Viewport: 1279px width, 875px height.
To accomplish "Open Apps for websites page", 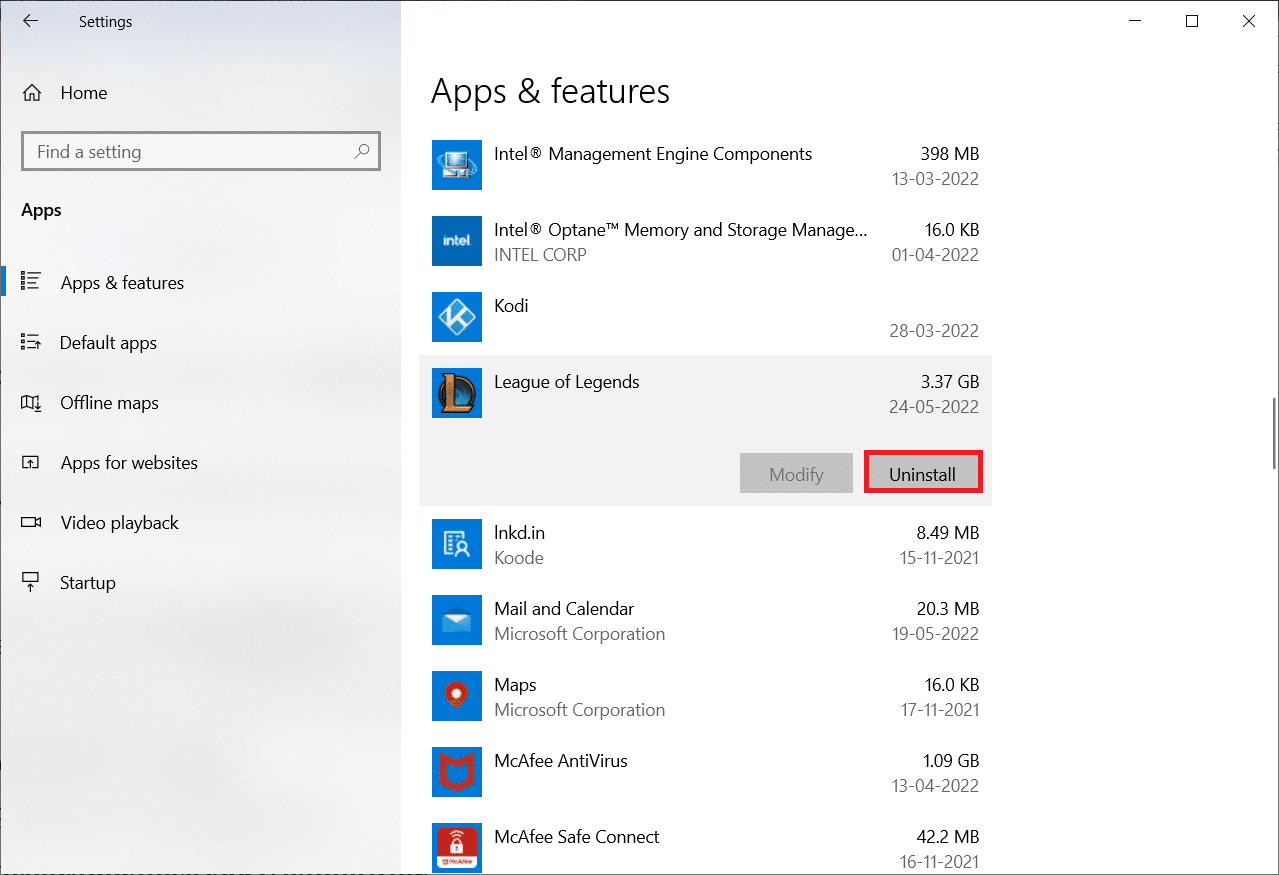I will click(x=200, y=463).
